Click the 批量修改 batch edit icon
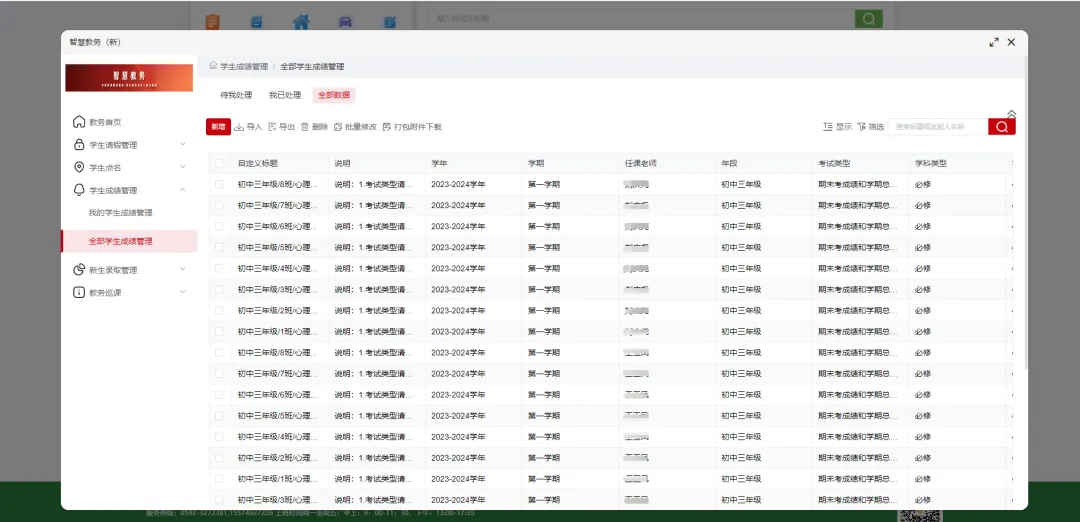 tap(338, 127)
